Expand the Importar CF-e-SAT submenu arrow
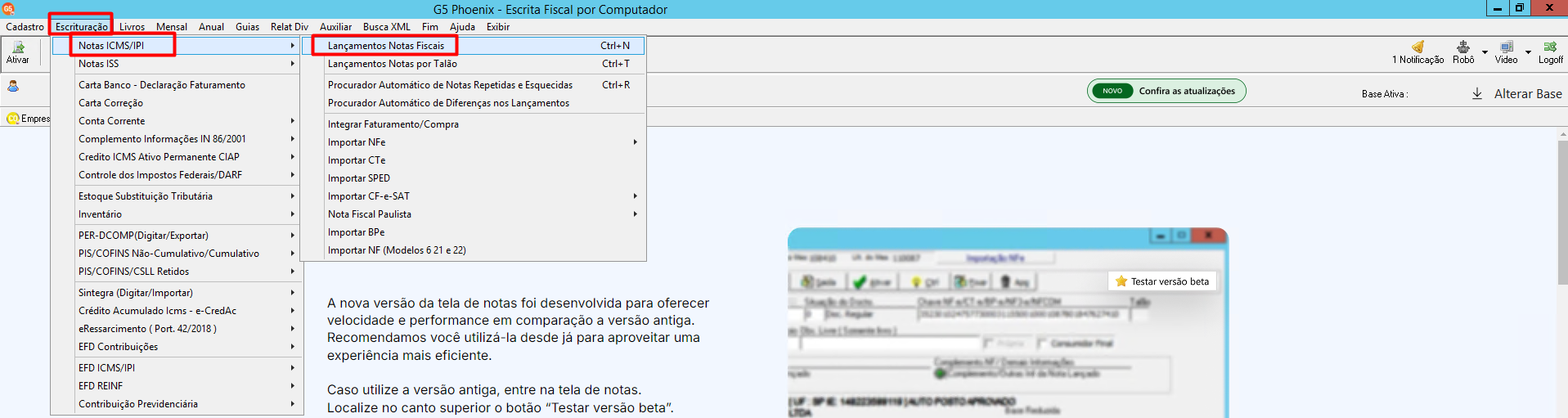Viewport: 1568px width, 418px height. [x=635, y=196]
